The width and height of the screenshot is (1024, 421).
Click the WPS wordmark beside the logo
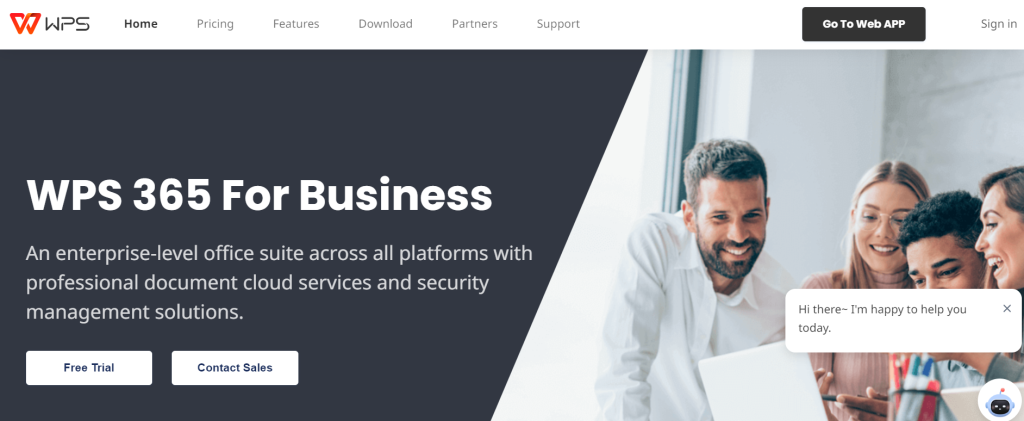pyautogui.click(x=67, y=24)
